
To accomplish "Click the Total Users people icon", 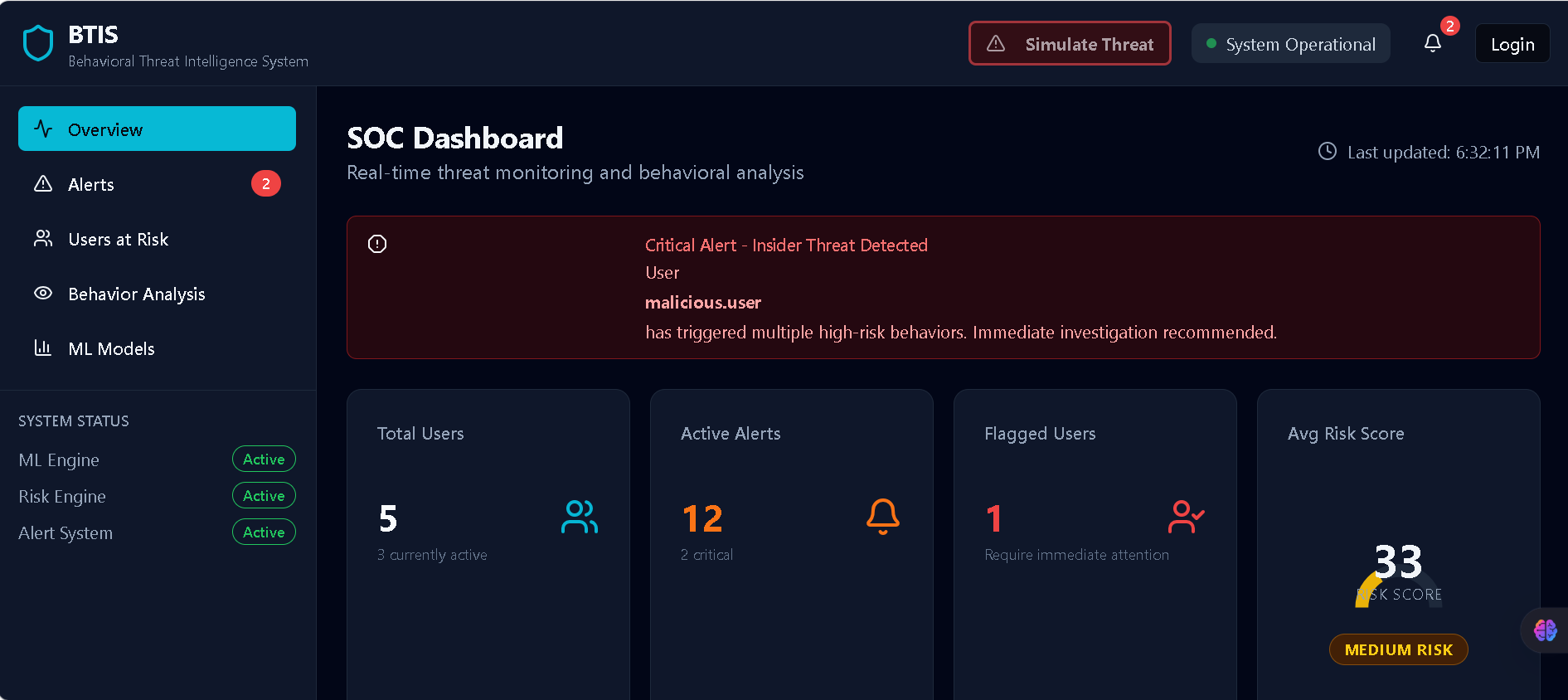I will click(579, 517).
